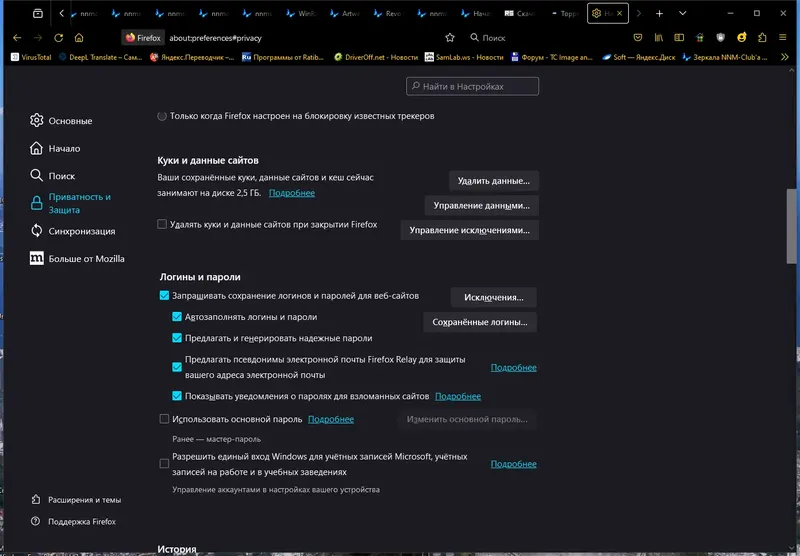Switch to the Revo tab
The width and height of the screenshot is (800, 556).
(x=389, y=13)
